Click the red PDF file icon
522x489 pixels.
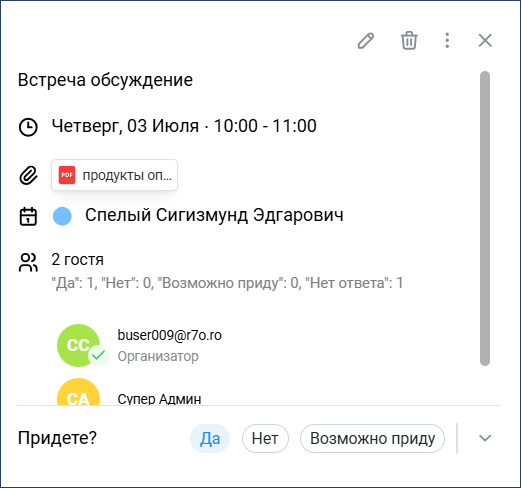coord(67,175)
